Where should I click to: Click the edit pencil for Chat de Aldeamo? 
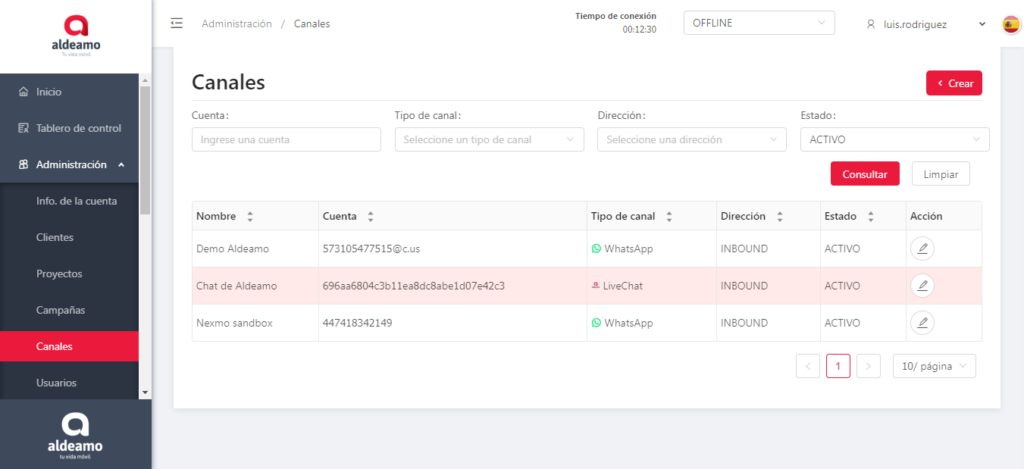922,286
